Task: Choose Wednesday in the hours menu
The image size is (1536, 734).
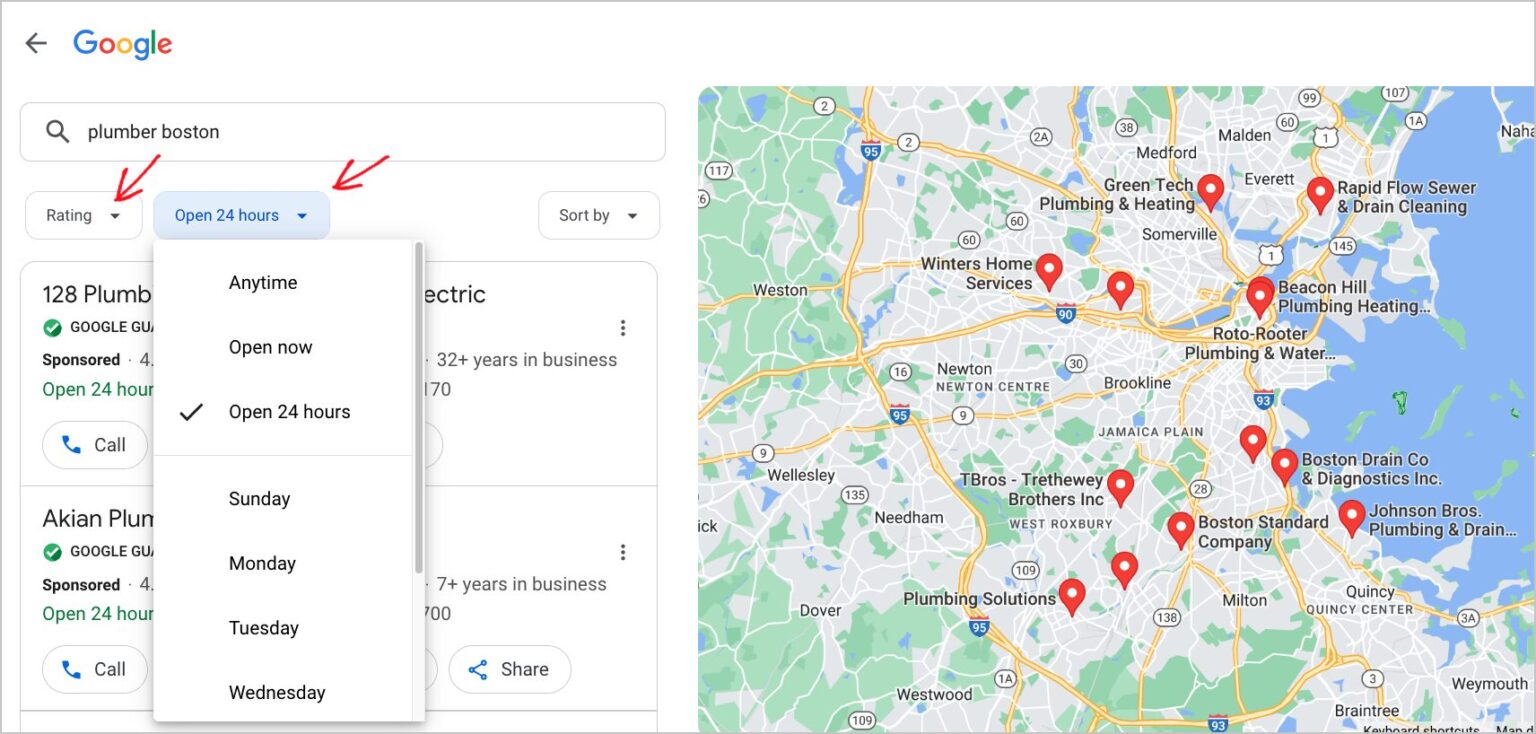Action: [278, 692]
